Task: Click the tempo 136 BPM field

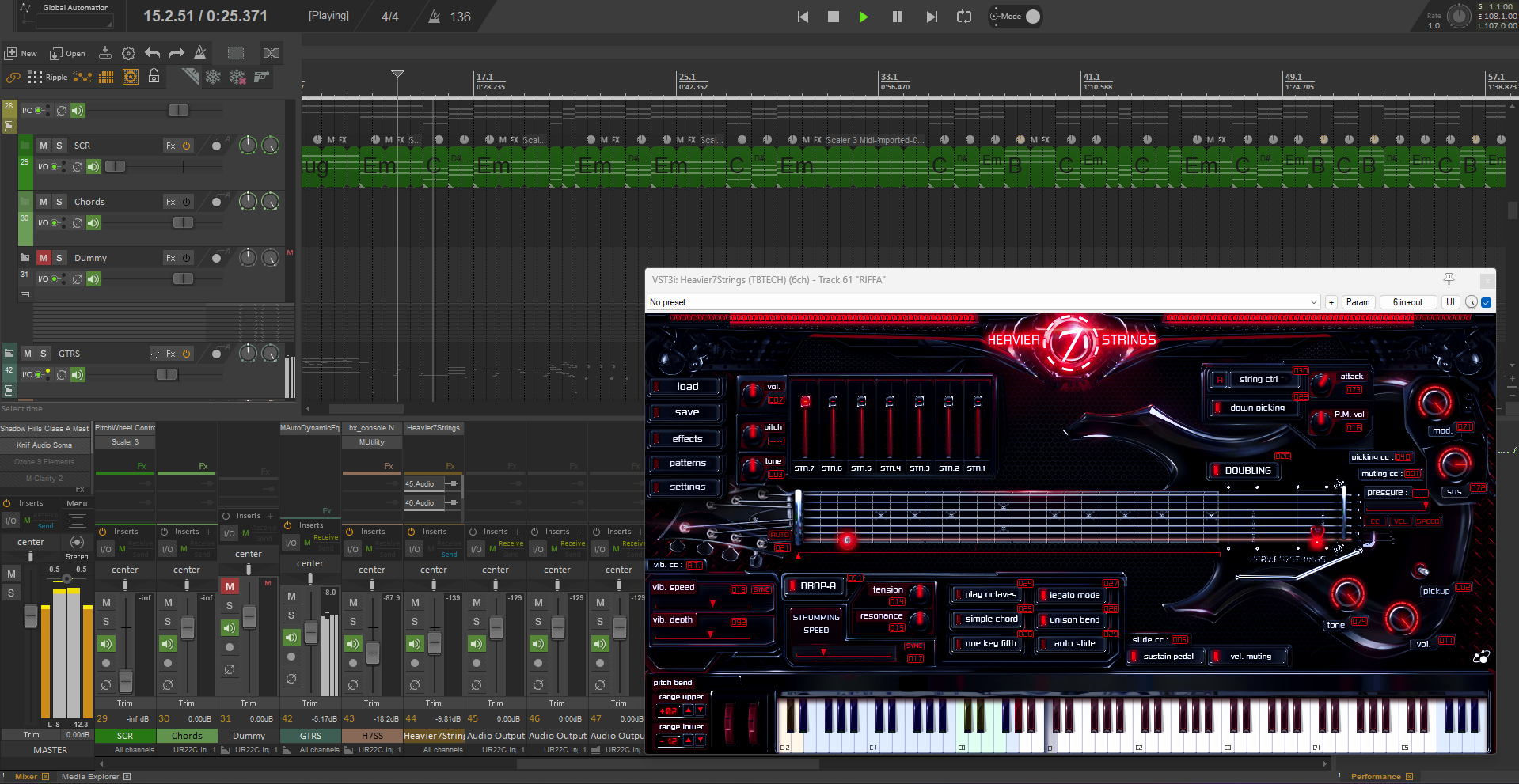Action: 460,17
